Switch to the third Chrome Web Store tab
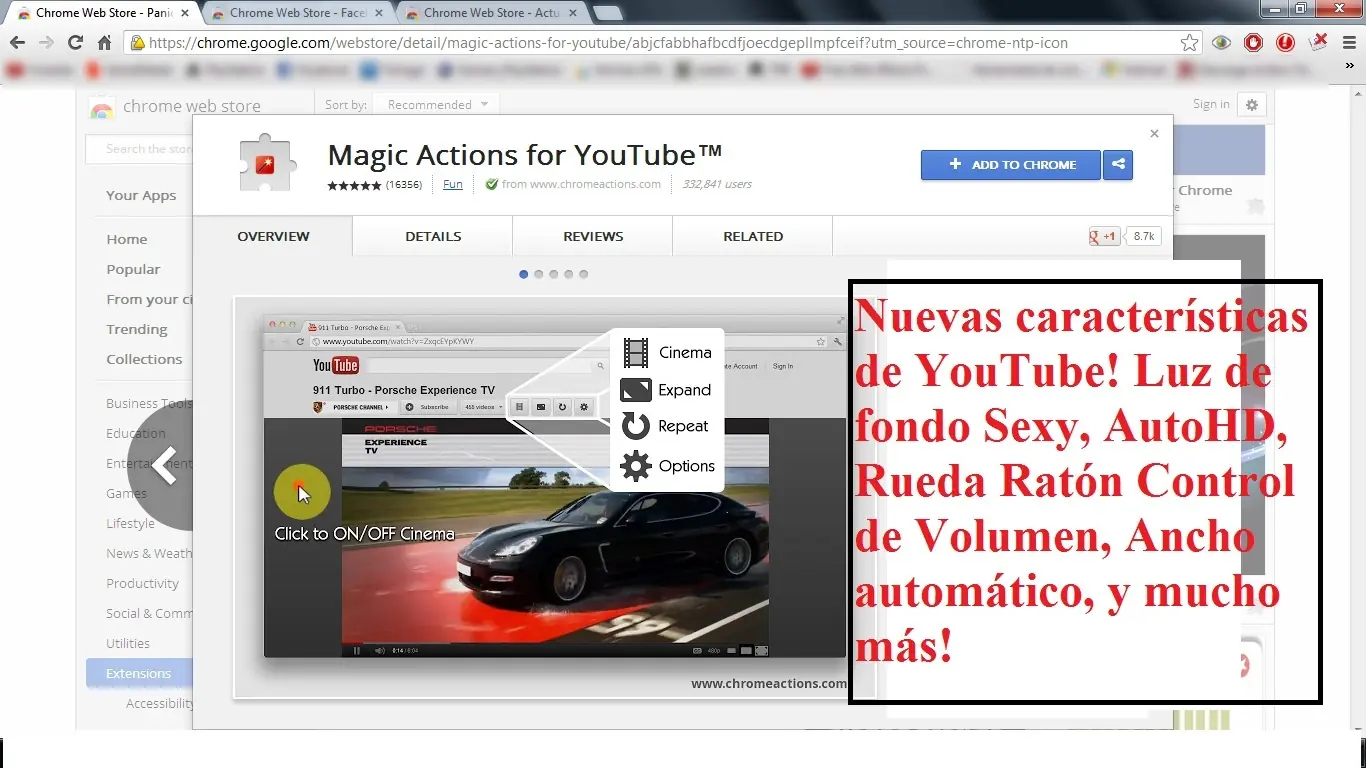This screenshot has width=1366, height=768. coord(491,13)
